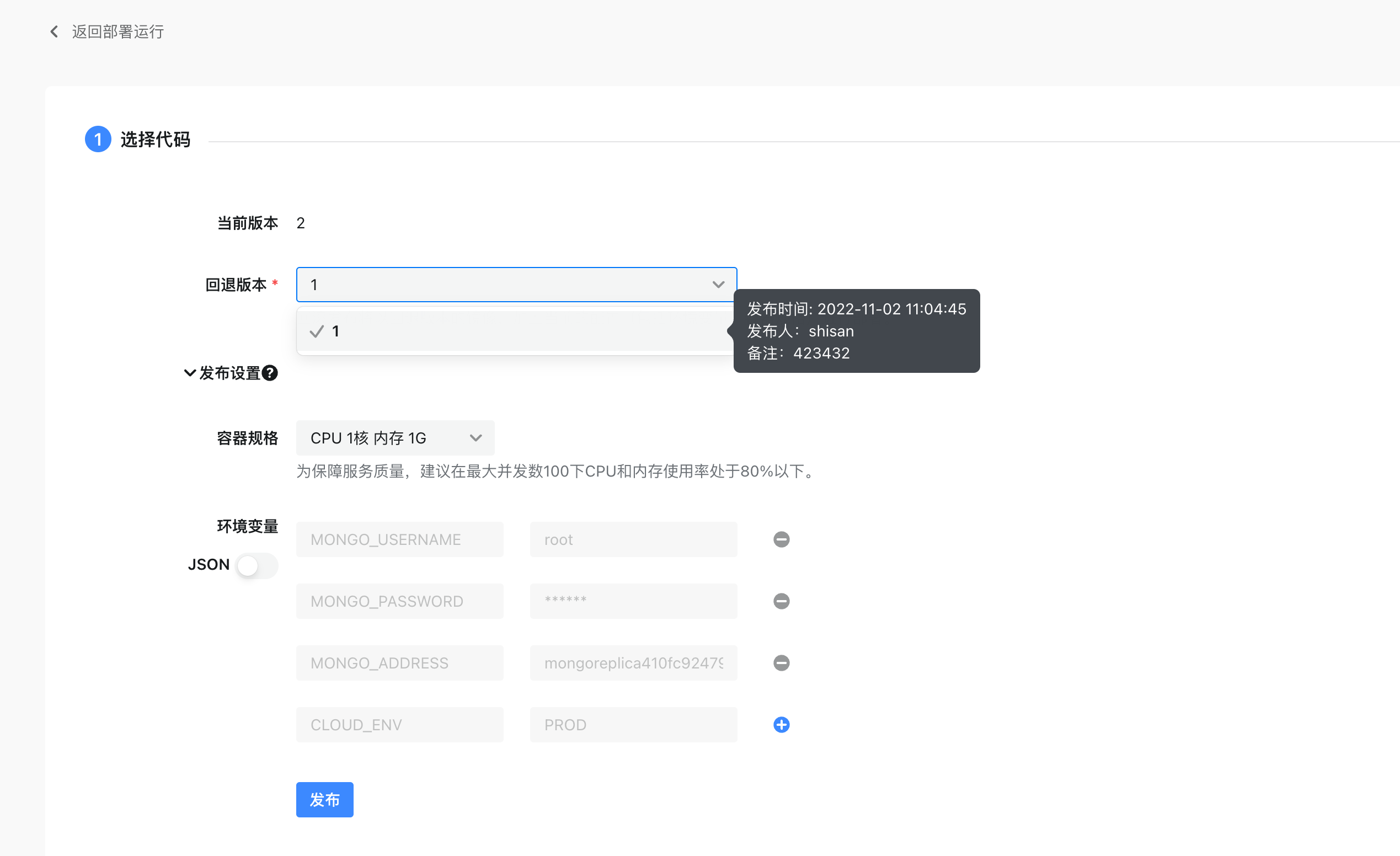
Task: Toggle the JSON switch
Action: 257,565
